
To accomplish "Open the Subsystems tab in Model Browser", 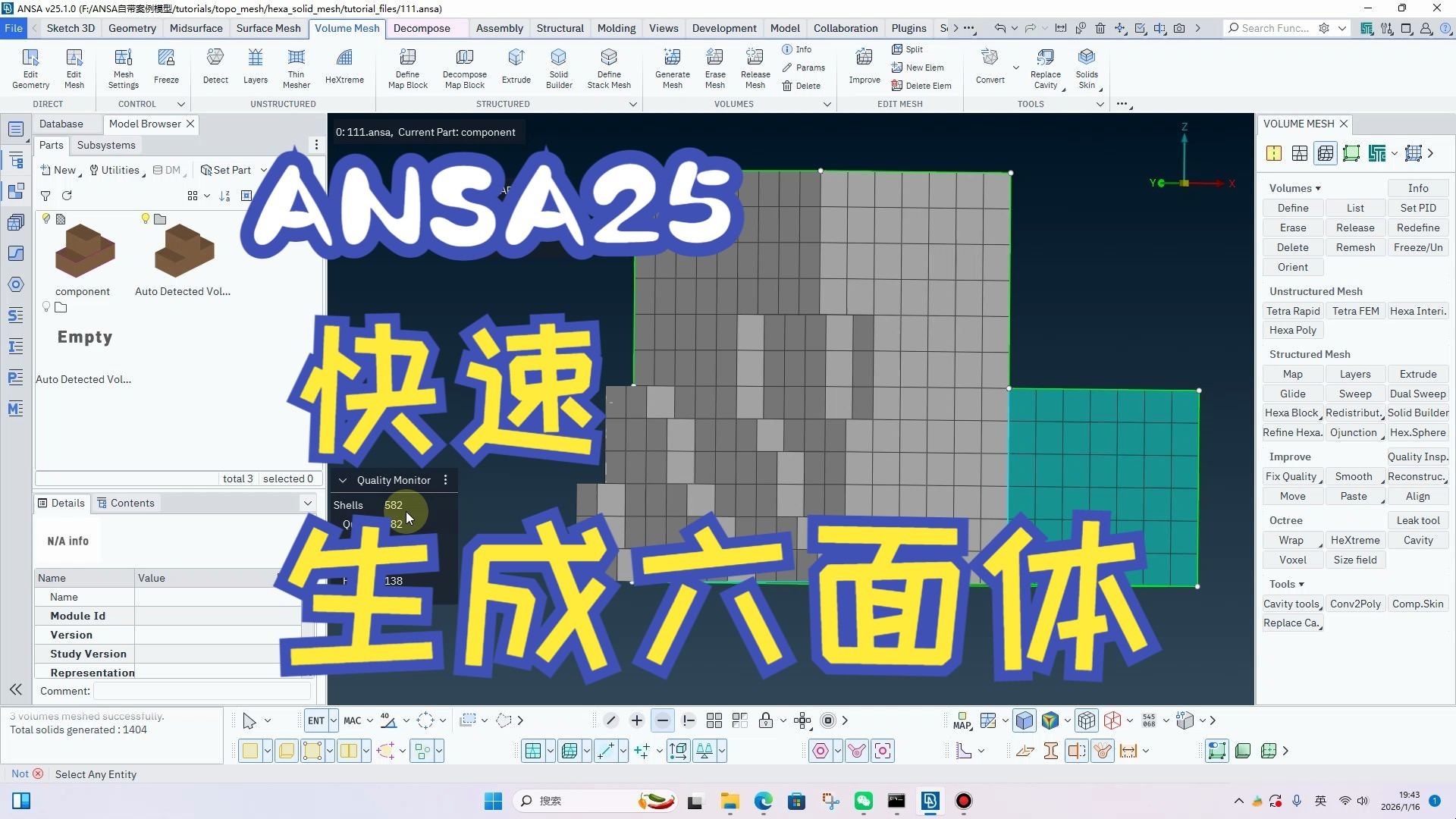I will [x=106, y=145].
